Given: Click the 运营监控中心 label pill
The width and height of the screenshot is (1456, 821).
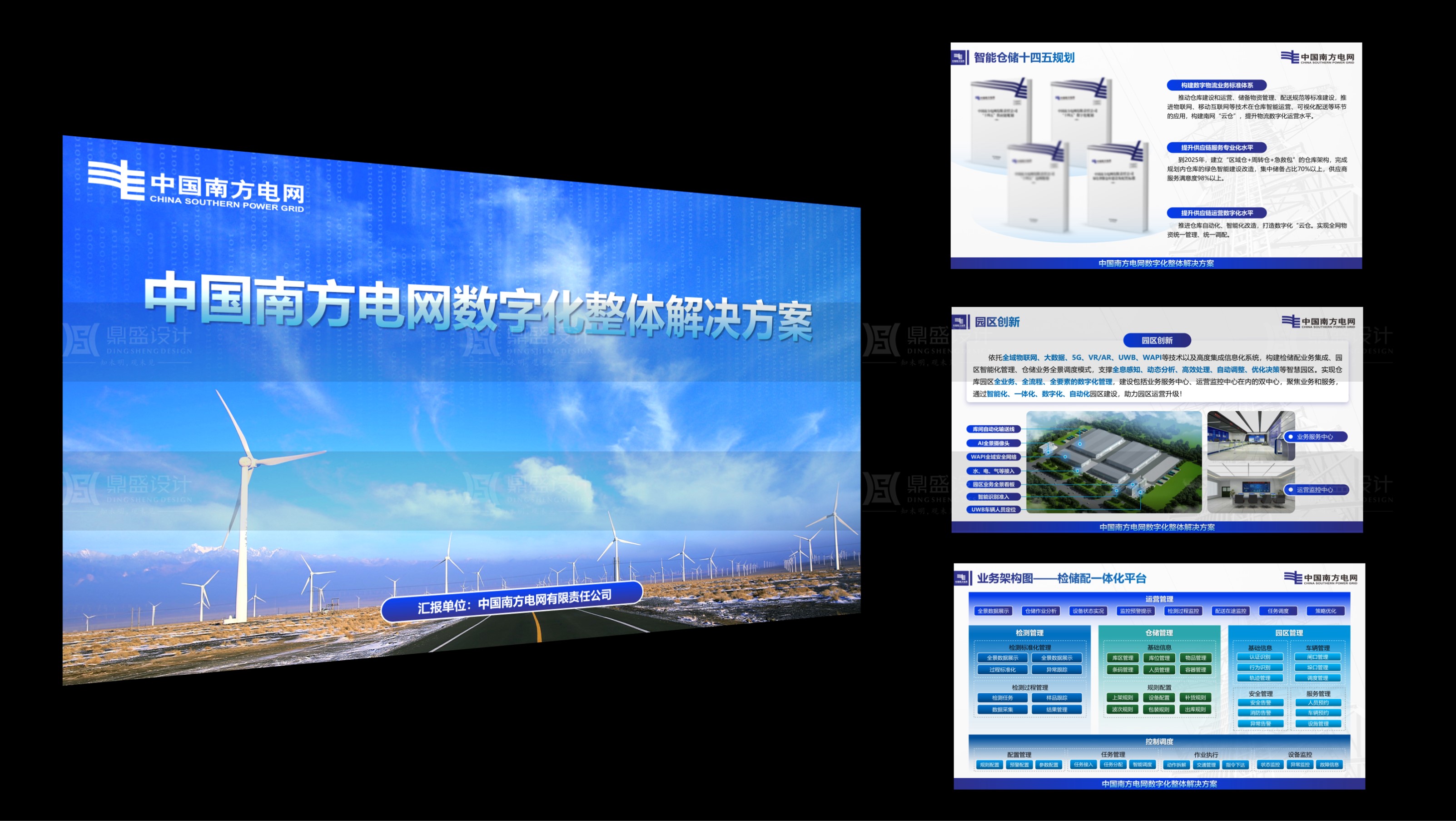Looking at the screenshot, I should tap(1316, 490).
